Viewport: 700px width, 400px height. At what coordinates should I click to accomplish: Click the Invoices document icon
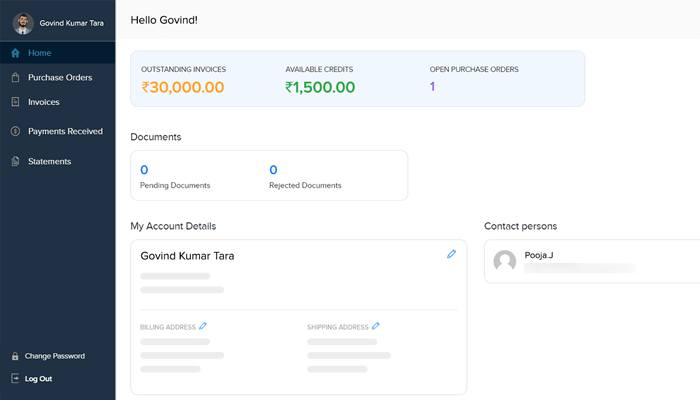(x=15, y=102)
